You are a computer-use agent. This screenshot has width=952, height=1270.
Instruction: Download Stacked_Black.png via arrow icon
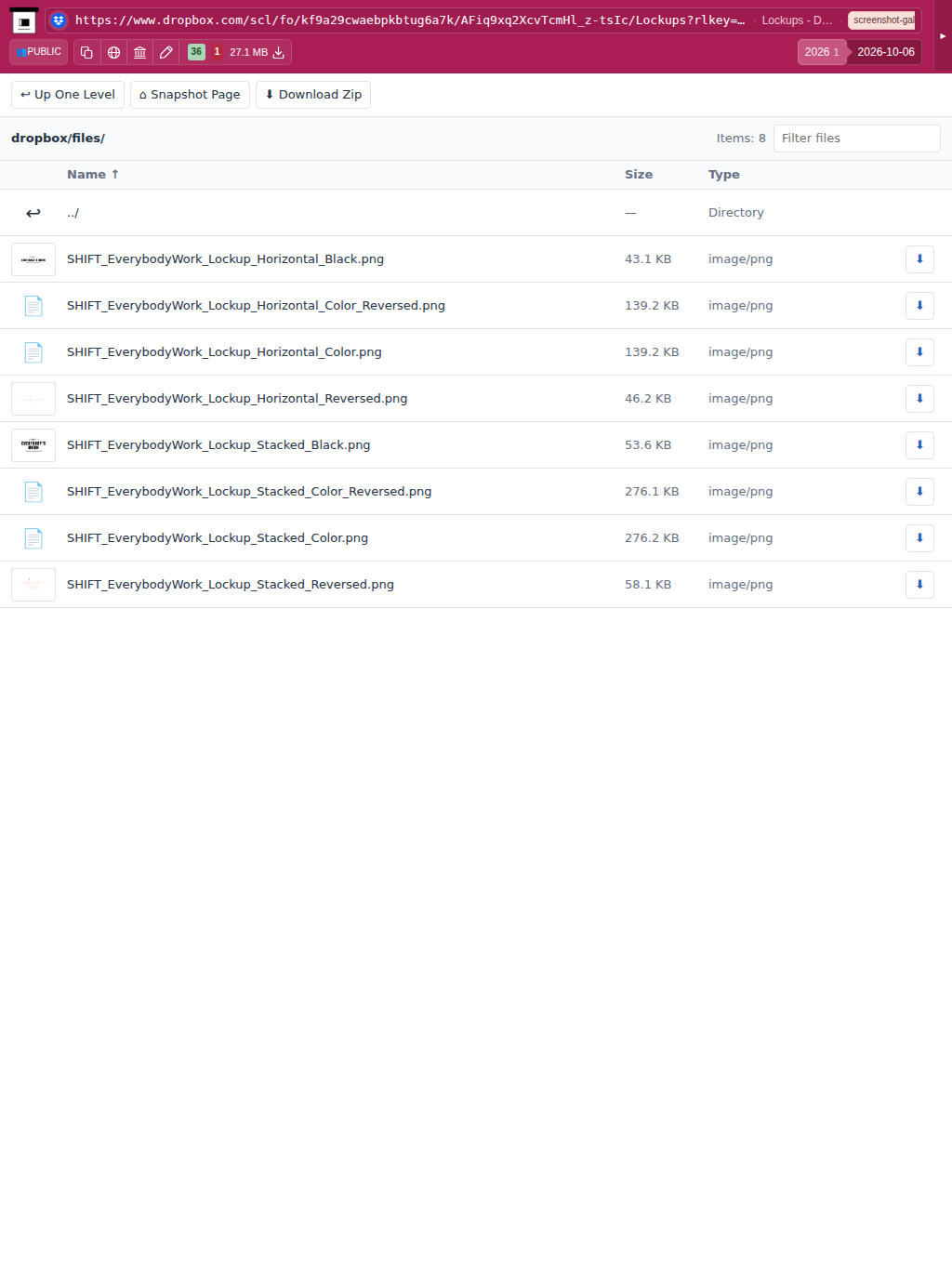coord(919,445)
